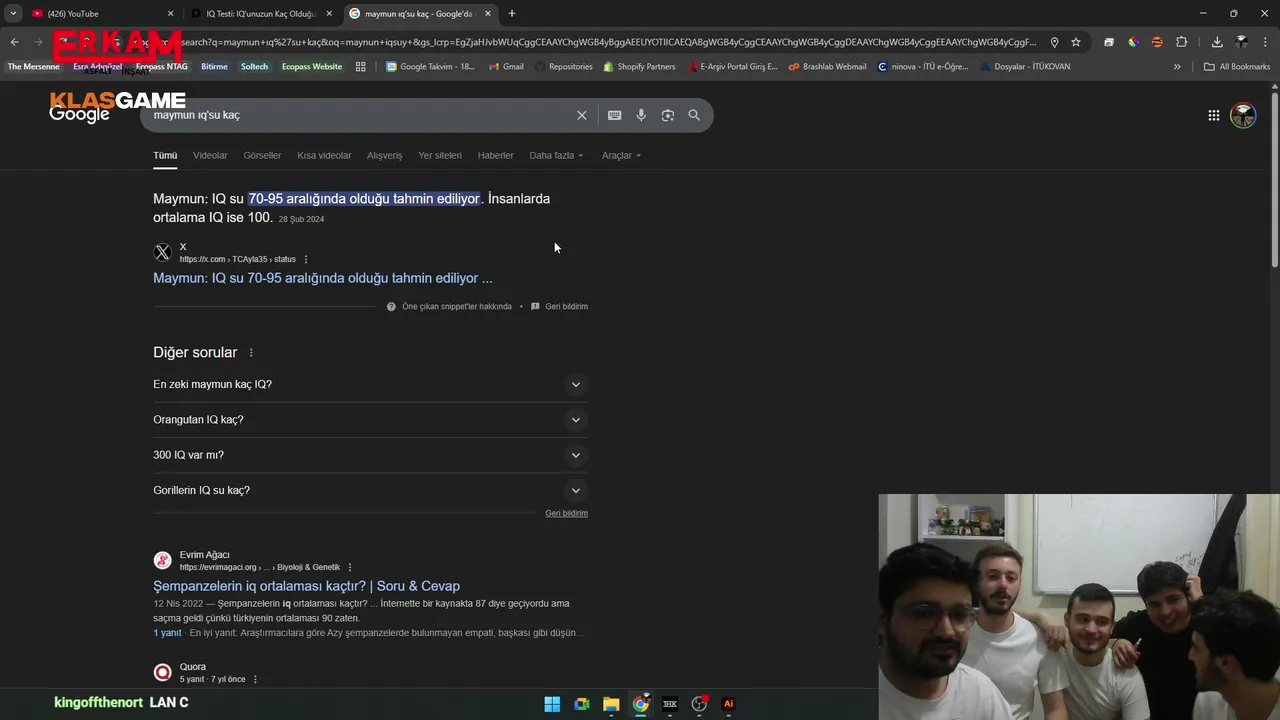Open the "Araçlar" tools dropdown
Viewport: 1280px width, 720px height.
coord(621,155)
